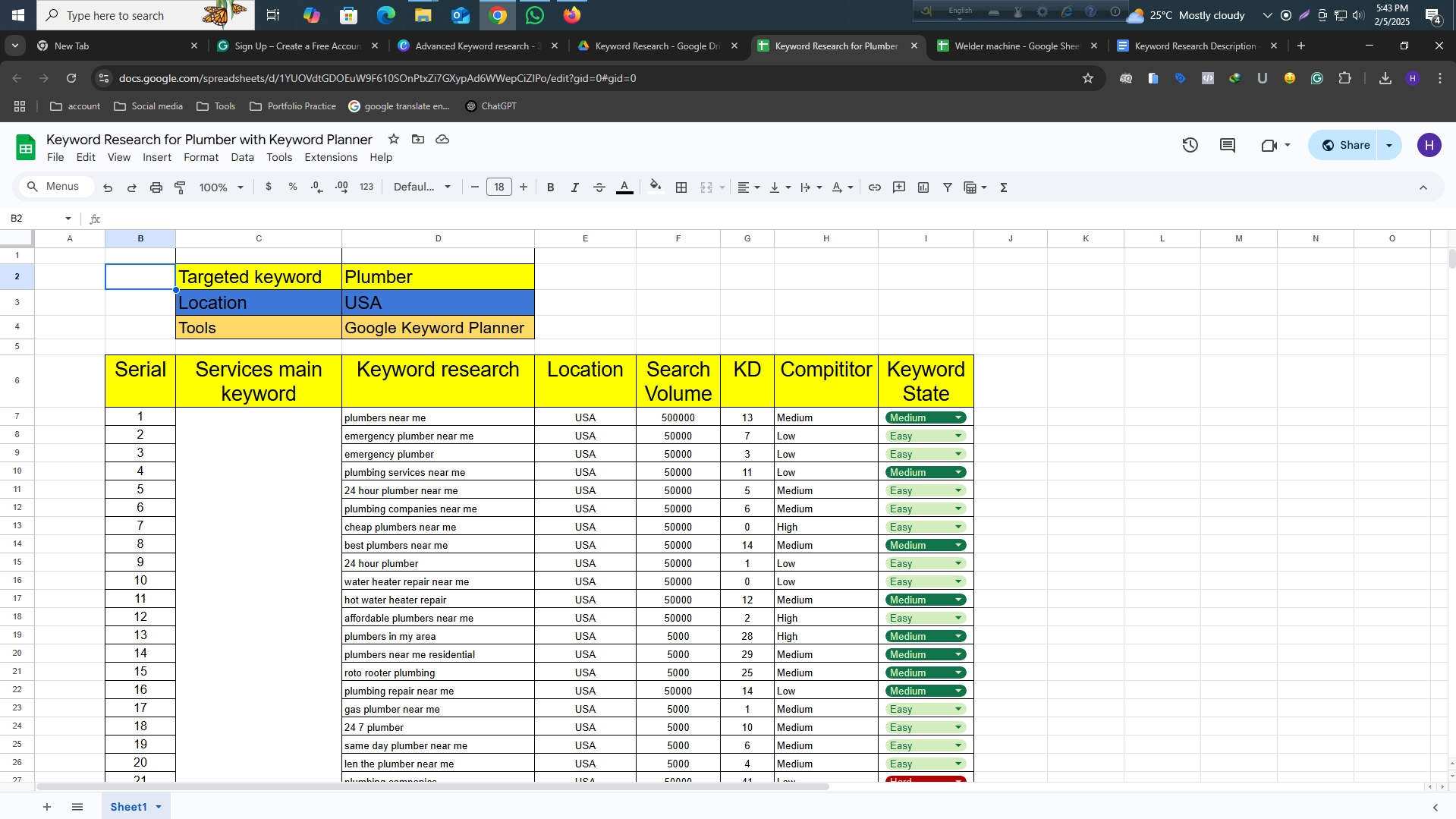Open the Borders tool
Image resolution: width=1456 pixels, height=819 pixels.
(681, 187)
